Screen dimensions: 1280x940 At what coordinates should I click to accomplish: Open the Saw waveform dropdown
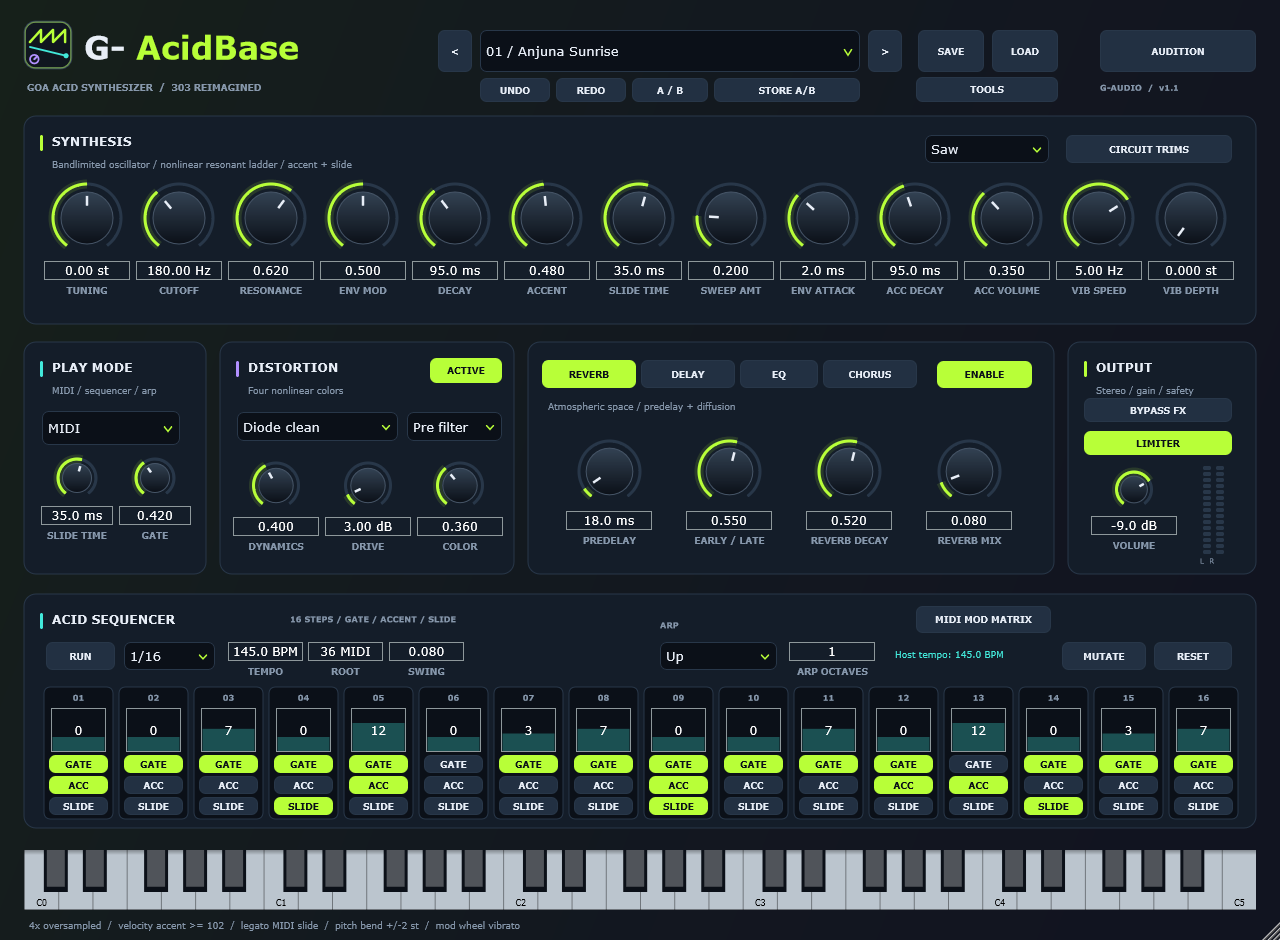pos(987,149)
